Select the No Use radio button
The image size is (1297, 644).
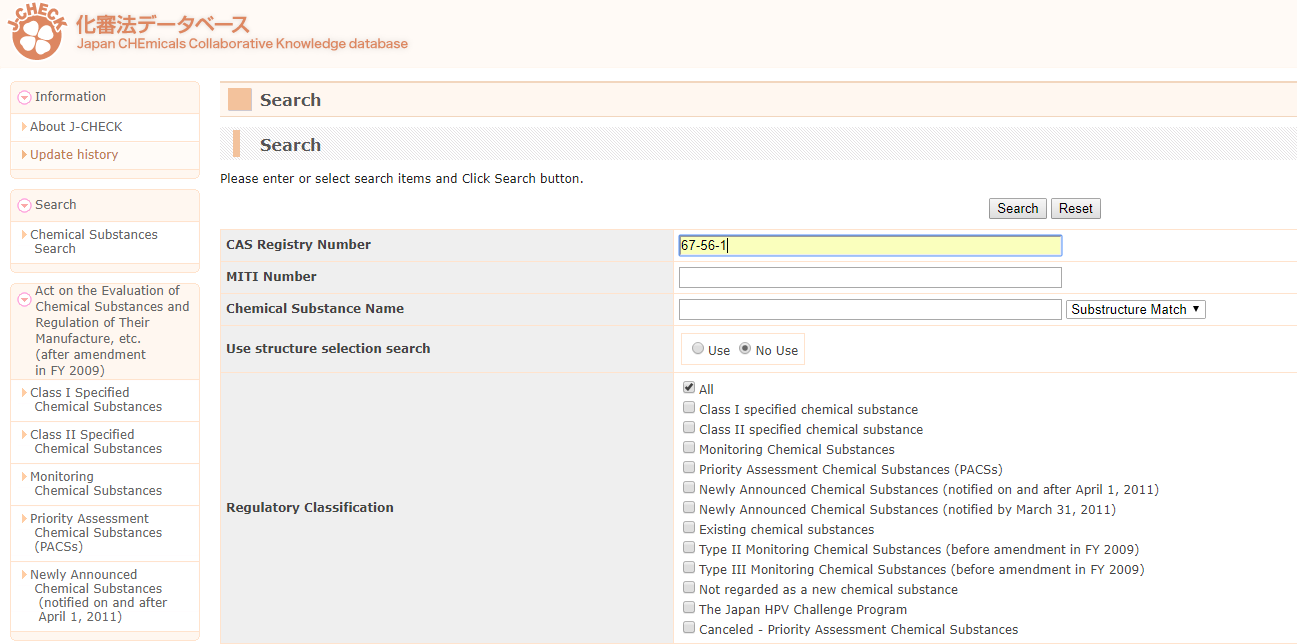click(x=745, y=349)
